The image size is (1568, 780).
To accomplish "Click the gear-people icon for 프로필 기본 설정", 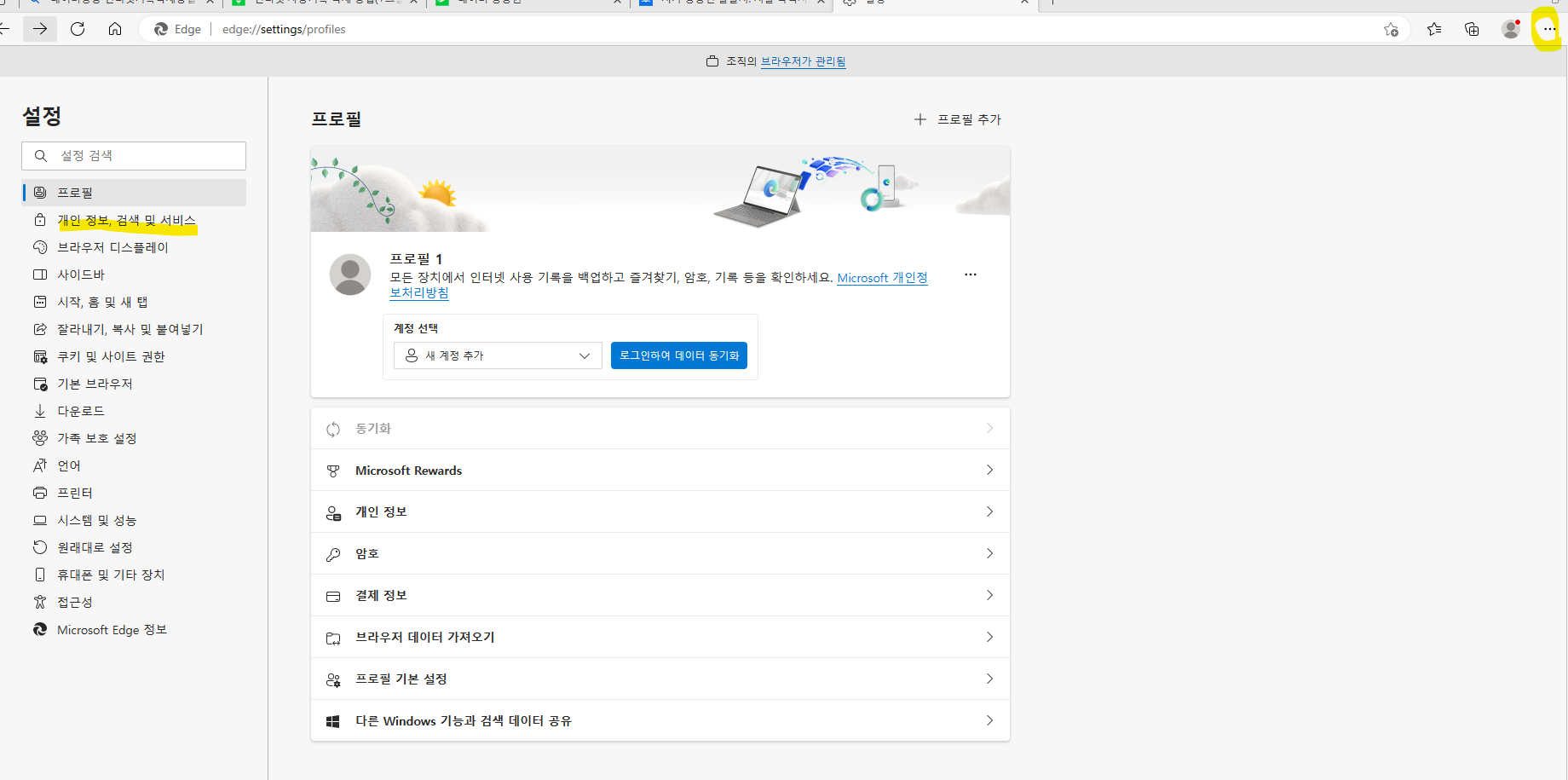I will (x=333, y=679).
